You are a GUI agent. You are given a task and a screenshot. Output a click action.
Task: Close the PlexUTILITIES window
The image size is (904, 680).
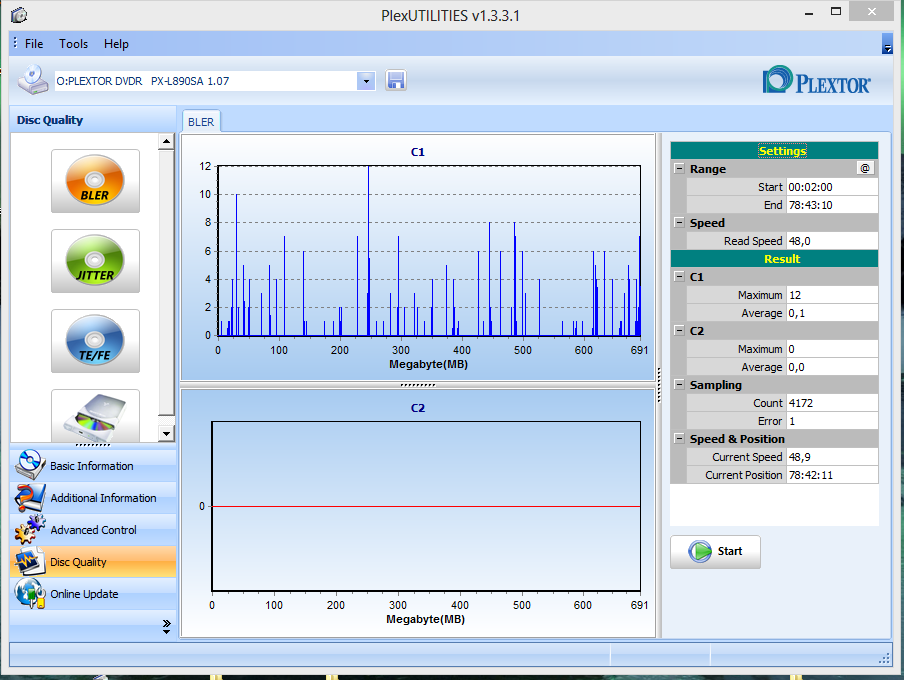coord(872,12)
